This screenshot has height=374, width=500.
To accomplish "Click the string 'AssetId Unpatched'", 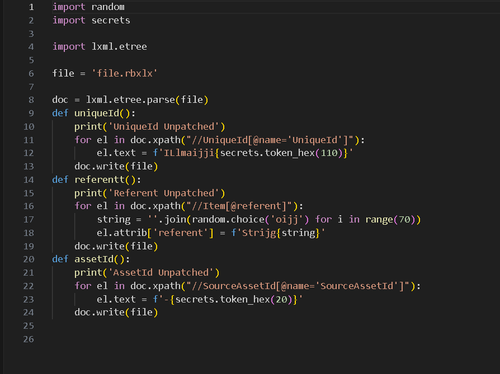I will click(x=161, y=273).
